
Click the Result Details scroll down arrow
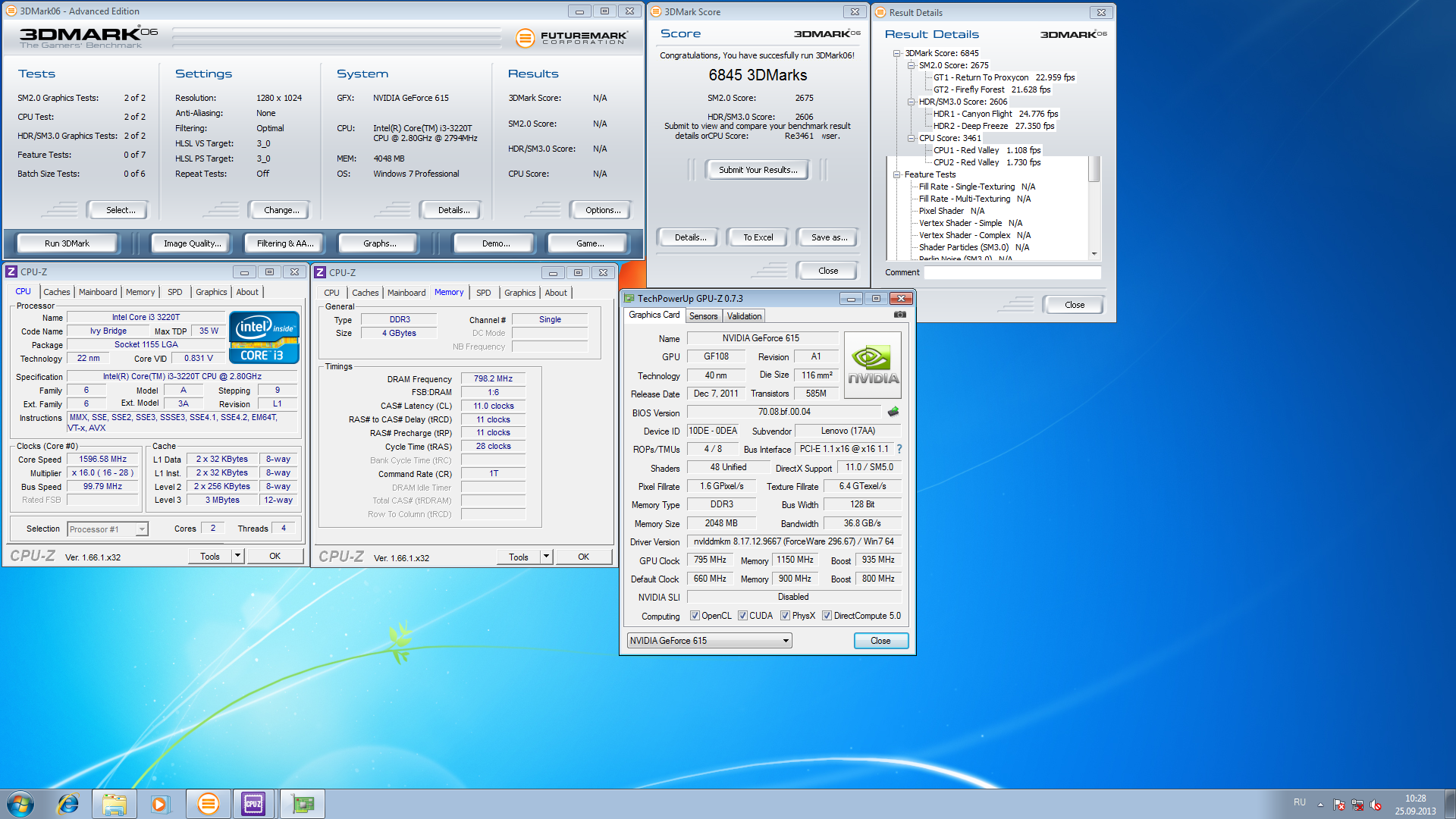[x=1094, y=254]
